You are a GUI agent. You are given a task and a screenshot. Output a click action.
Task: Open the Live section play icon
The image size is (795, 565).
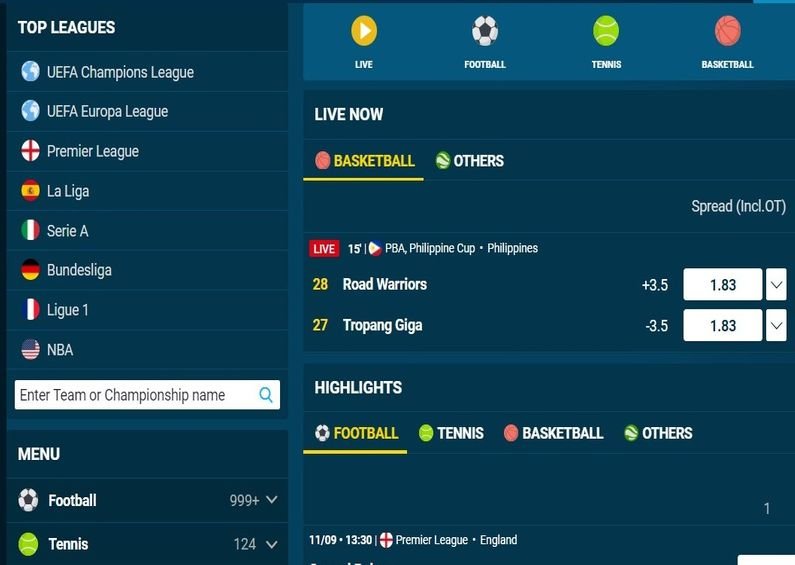[x=364, y=30]
